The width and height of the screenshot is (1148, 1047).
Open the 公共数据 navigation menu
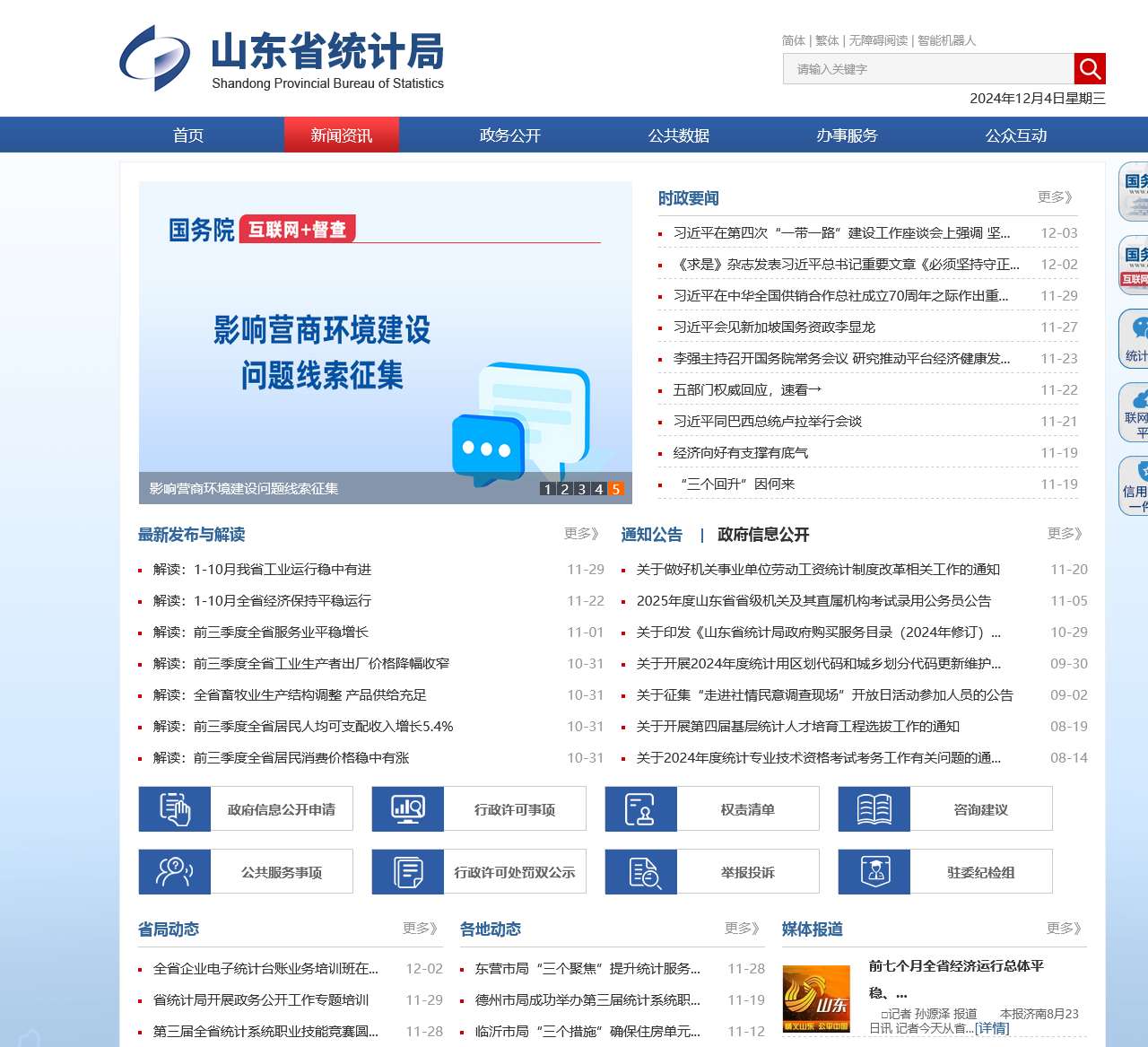[x=679, y=135]
